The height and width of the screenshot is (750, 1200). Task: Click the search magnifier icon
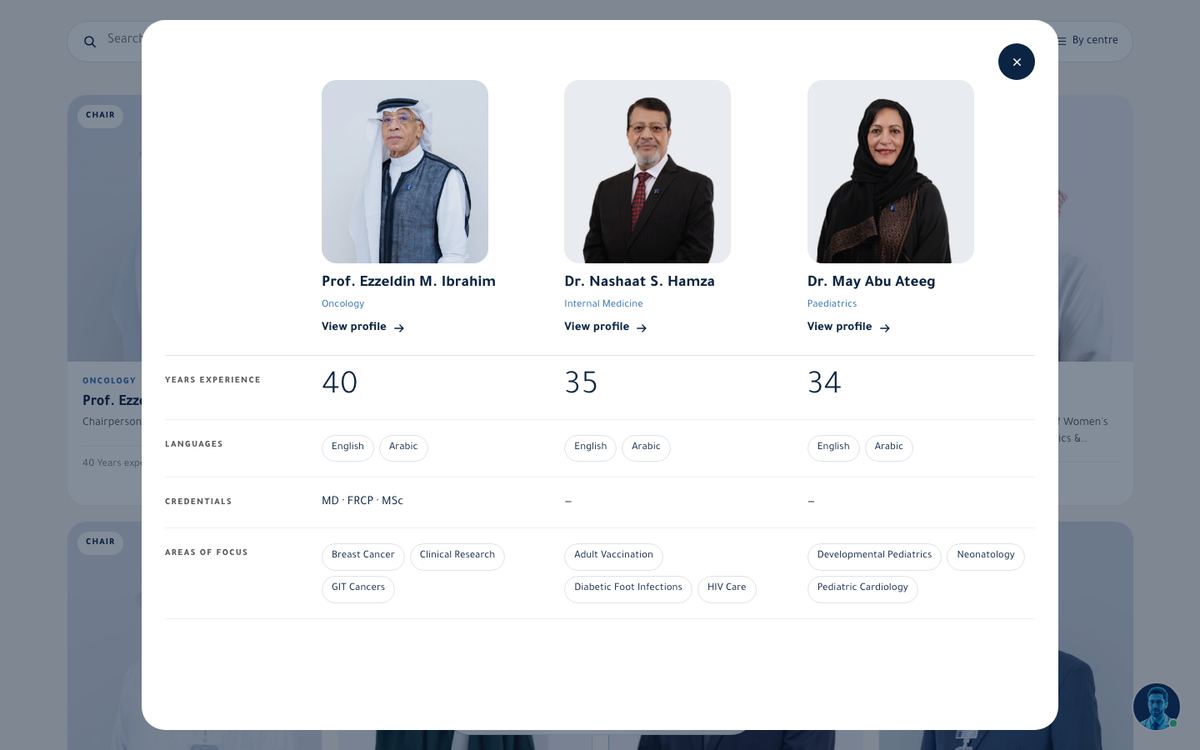click(x=90, y=41)
